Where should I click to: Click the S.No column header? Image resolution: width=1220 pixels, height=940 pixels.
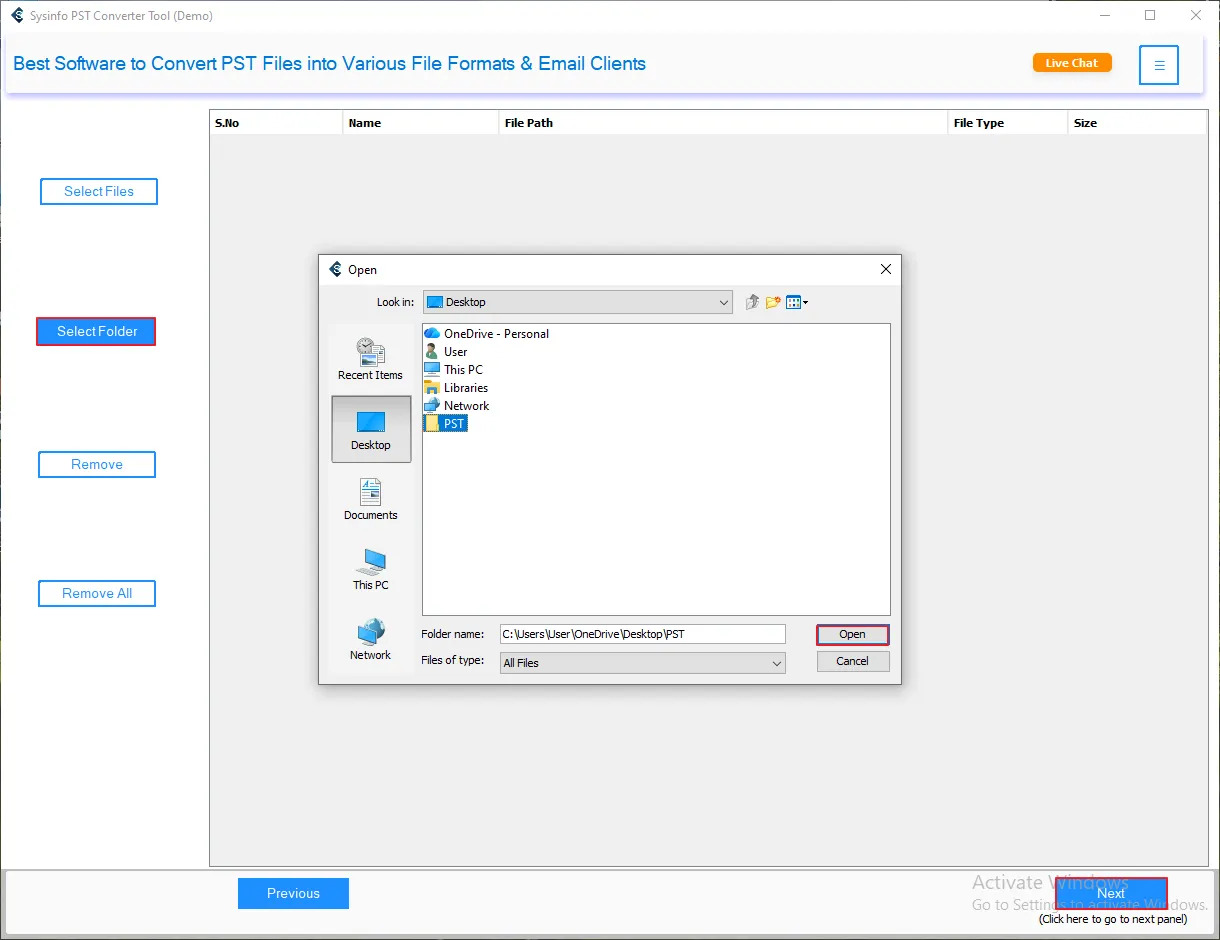tap(276, 123)
